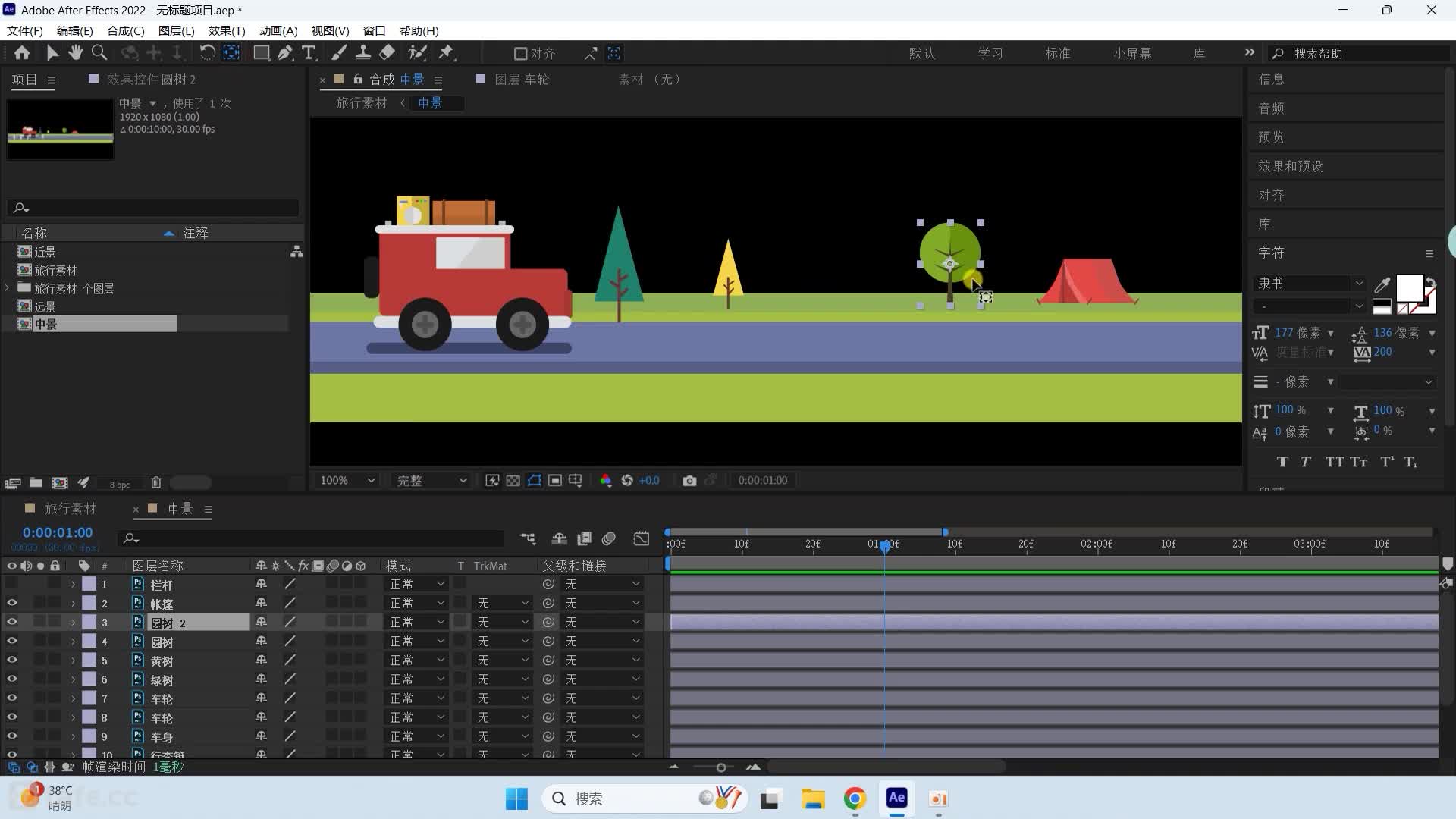Viewport: 1456px width, 819px height.
Task: Toggle the motion blur switch in timeline
Action: (609, 539)
